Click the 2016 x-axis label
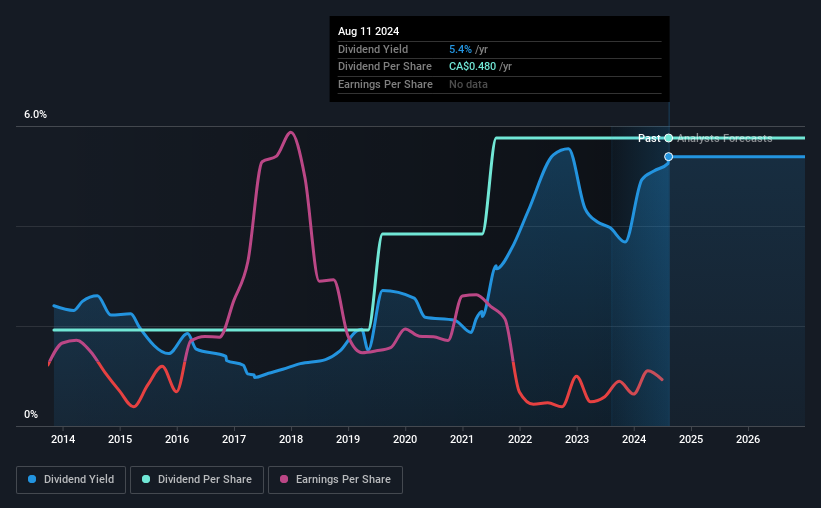 (x=177, y=439)
